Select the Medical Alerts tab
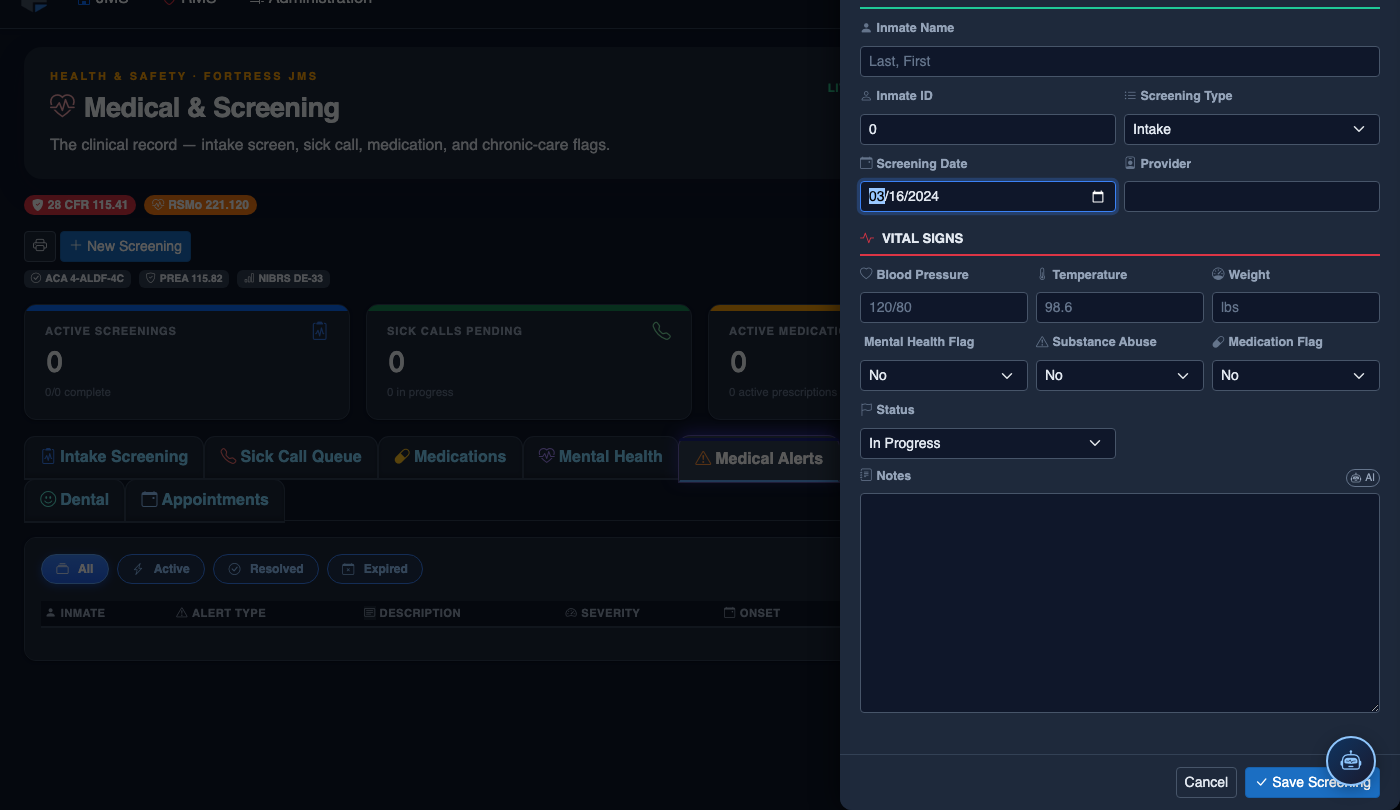Viewport: 1400px width, 810px height. click(x=759, y=459)
